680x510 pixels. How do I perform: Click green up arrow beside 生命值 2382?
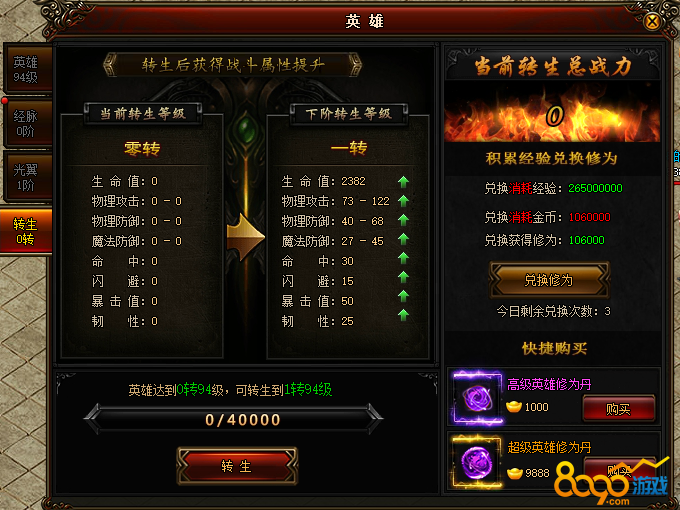403,182
